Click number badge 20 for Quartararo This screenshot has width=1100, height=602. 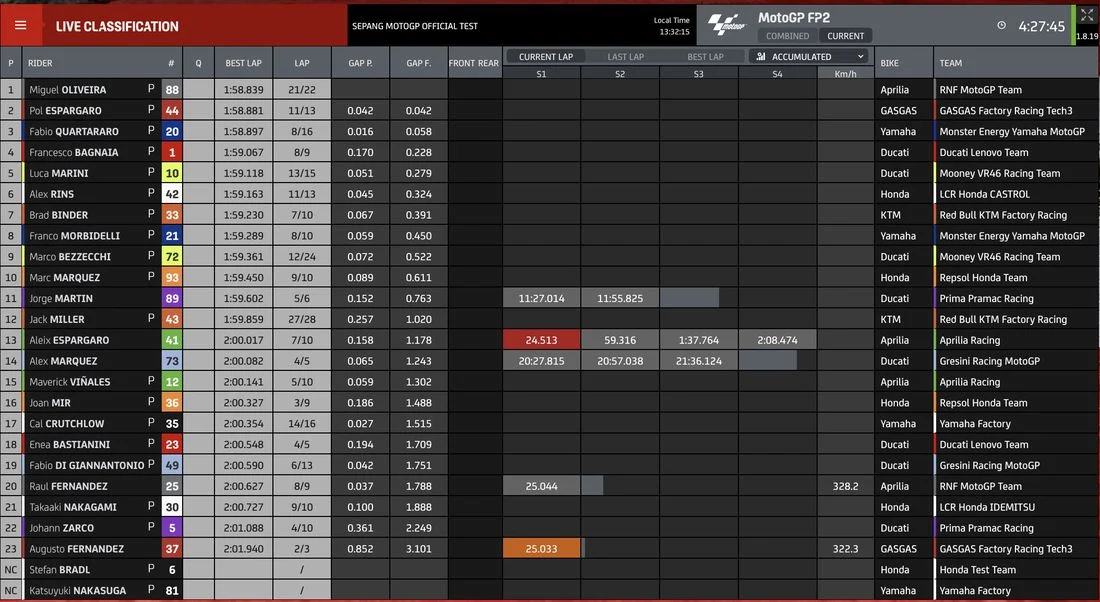(172, 131)
